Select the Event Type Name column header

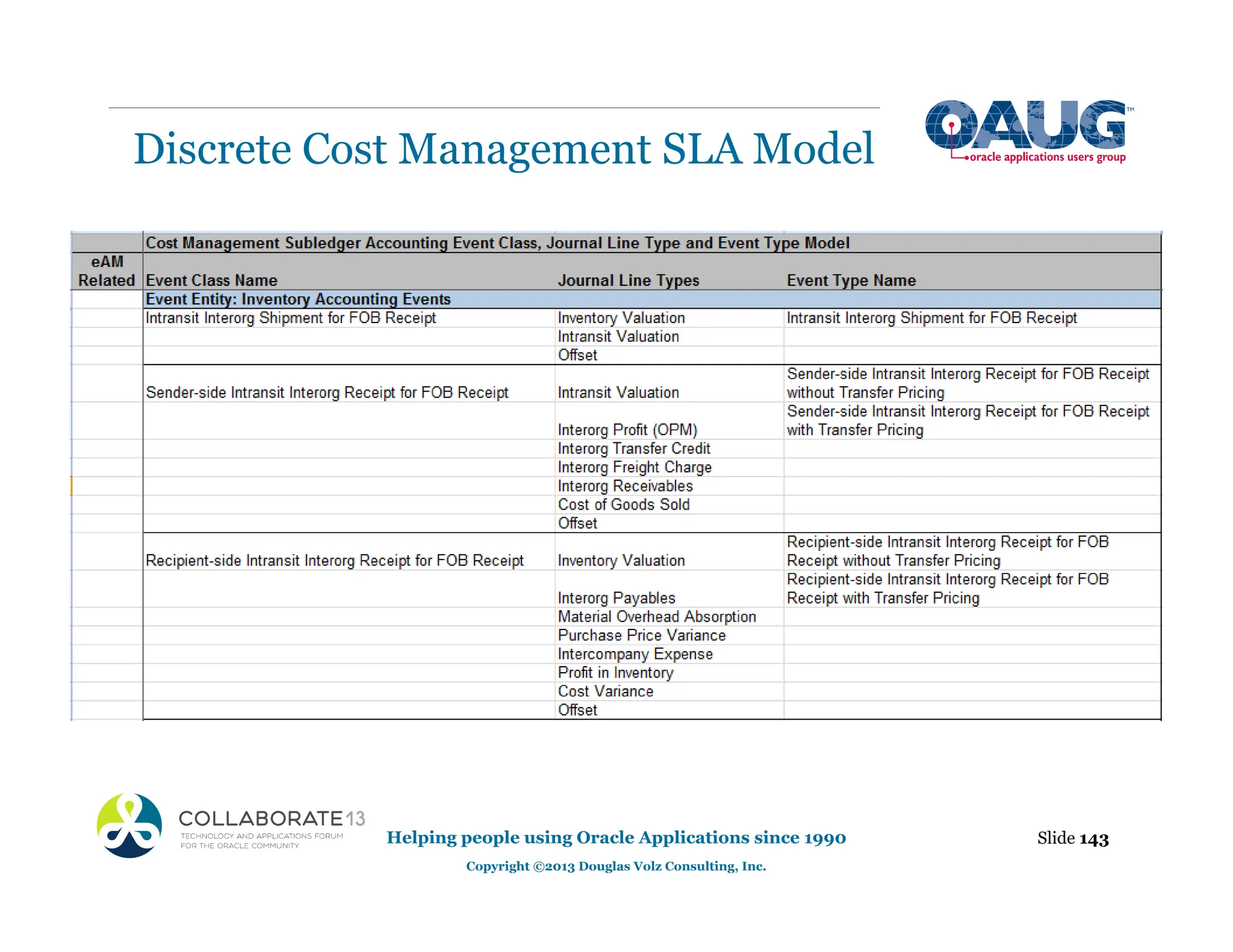(x=851, y=280)
